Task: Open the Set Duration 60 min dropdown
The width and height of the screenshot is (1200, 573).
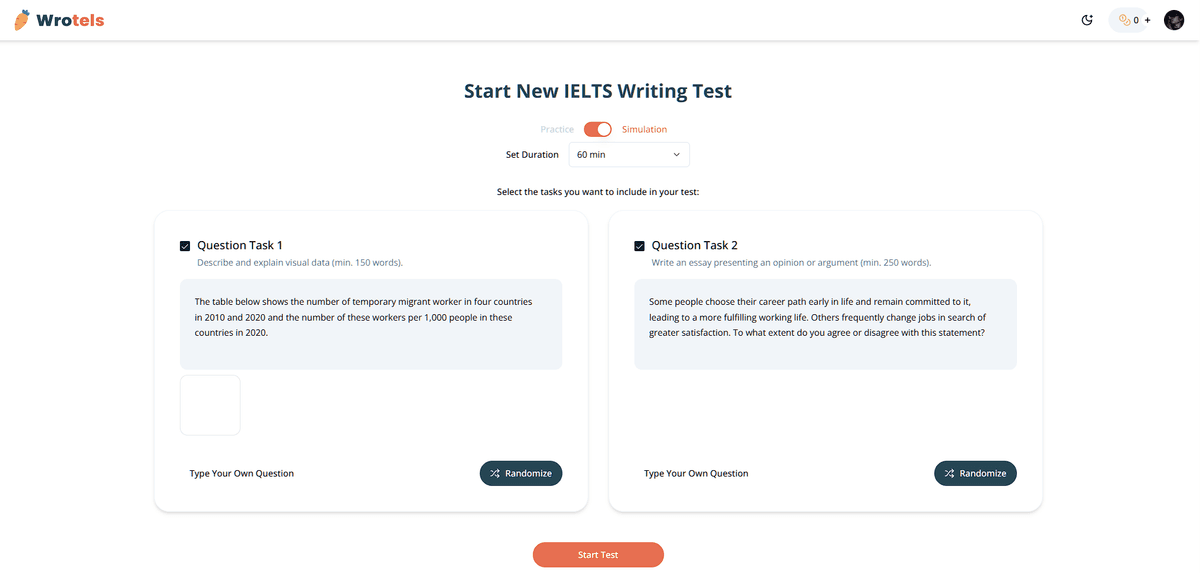Action: pyautogui.click(x=628, y=155)
